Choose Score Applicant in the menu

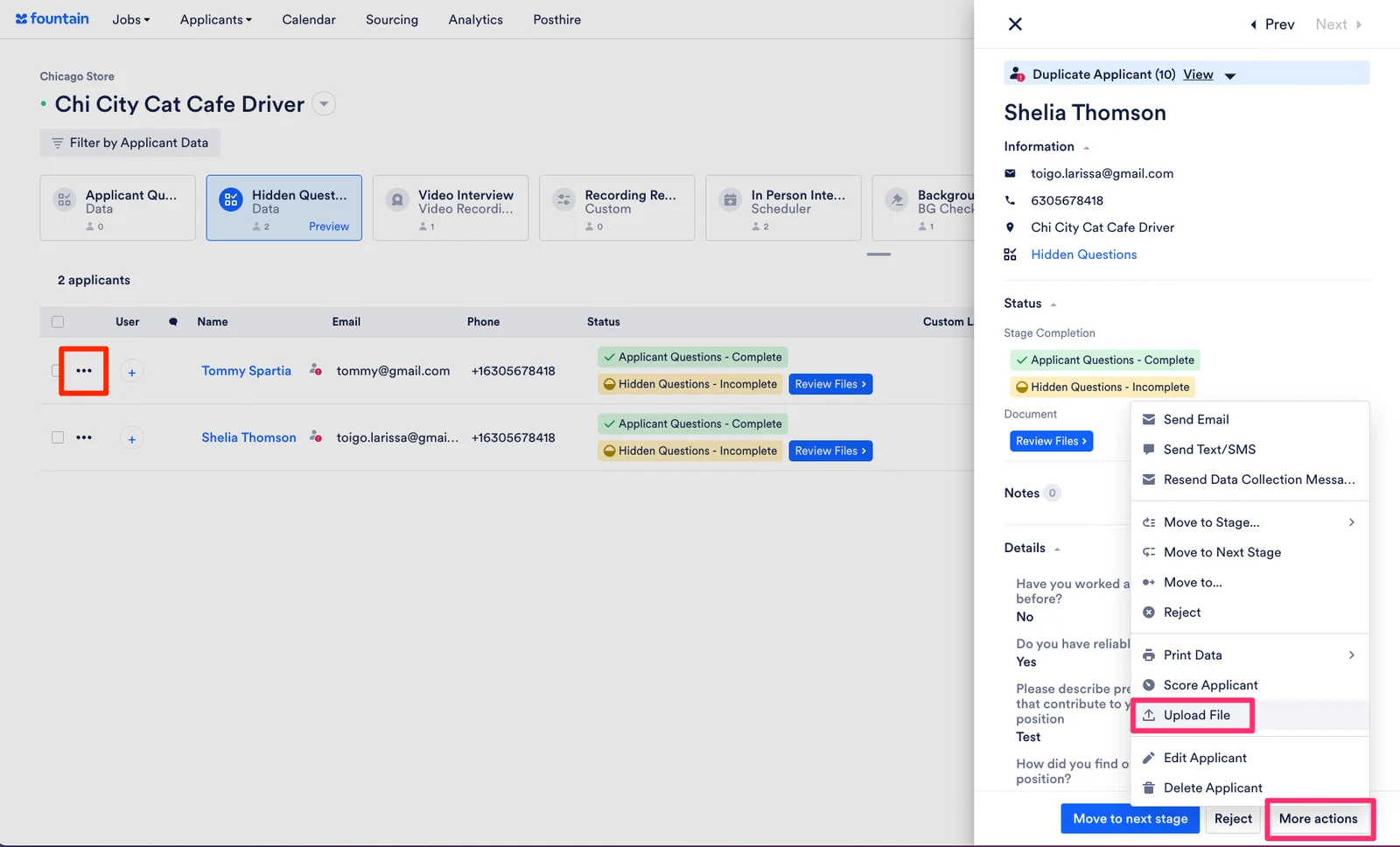[1249, 685]
